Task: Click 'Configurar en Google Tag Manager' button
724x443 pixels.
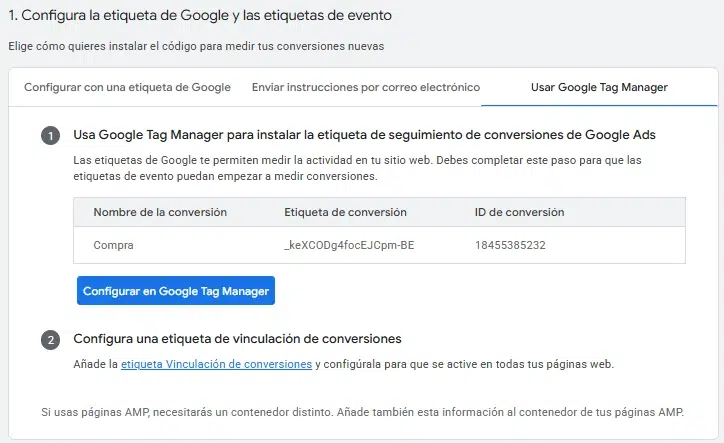Action: click(176, 291)
